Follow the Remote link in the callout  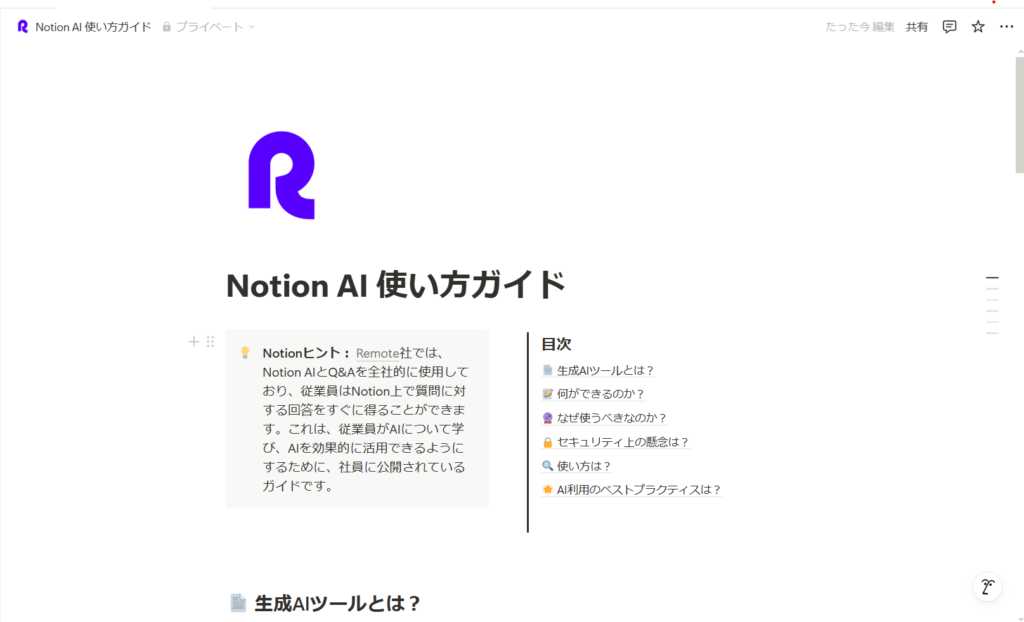point(377,353)
